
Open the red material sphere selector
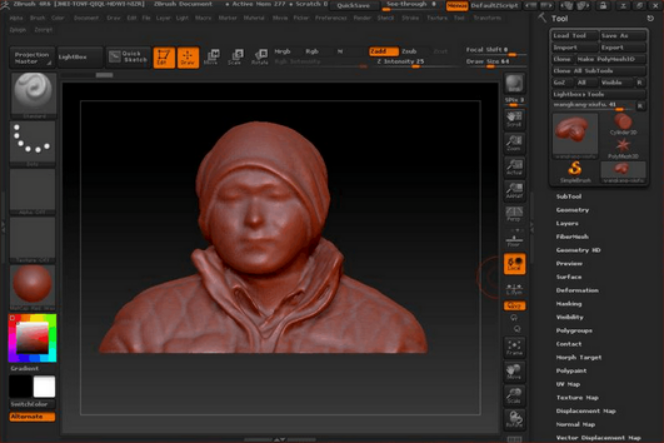[32, 285]
